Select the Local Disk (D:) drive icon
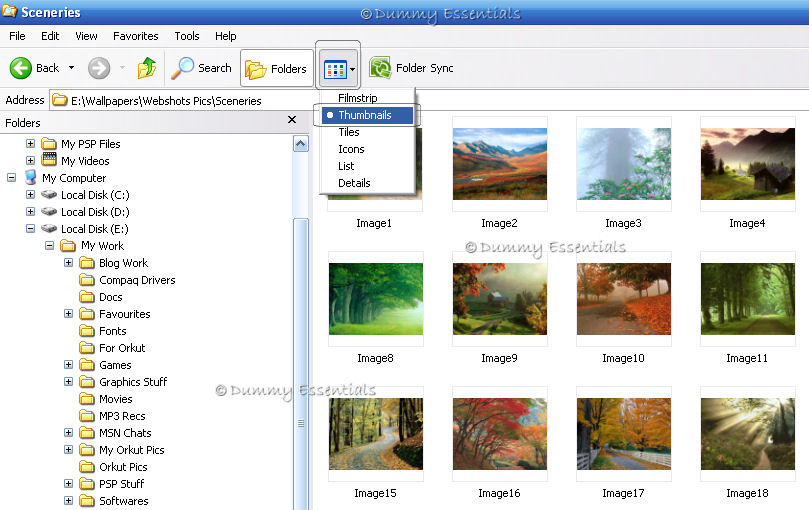809x510 pixels. (49, 212)
